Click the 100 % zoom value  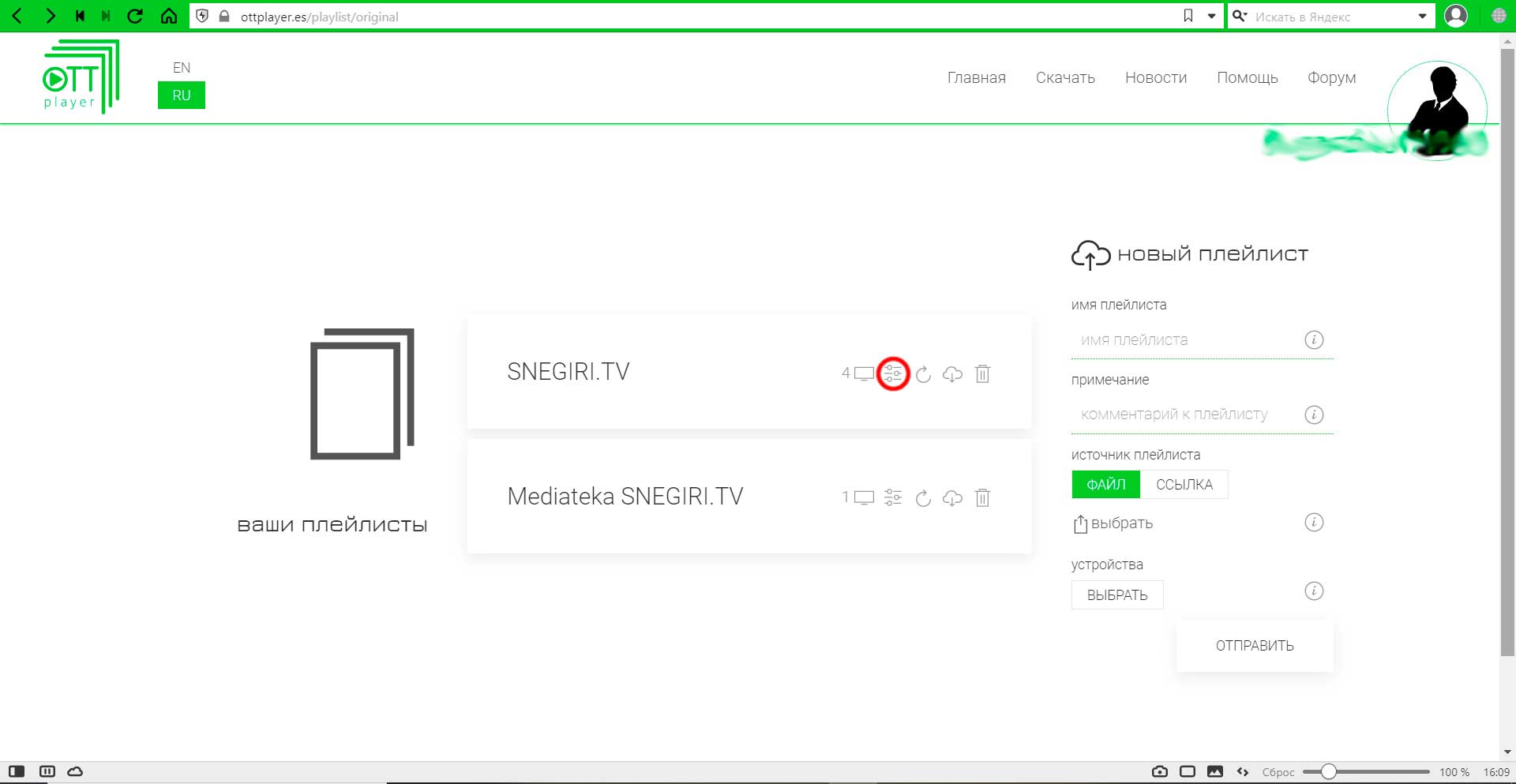[x=1454, y=772]
